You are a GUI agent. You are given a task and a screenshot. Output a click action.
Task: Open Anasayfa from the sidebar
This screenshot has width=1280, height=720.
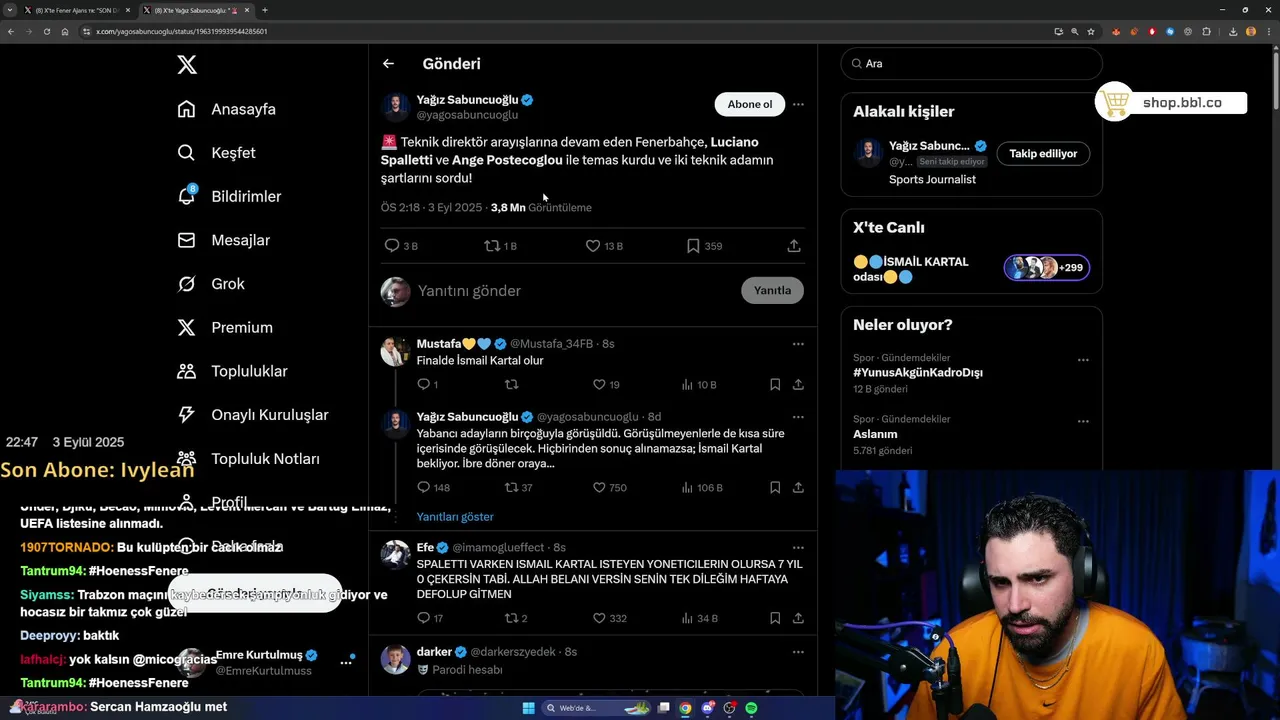(226, 109)
